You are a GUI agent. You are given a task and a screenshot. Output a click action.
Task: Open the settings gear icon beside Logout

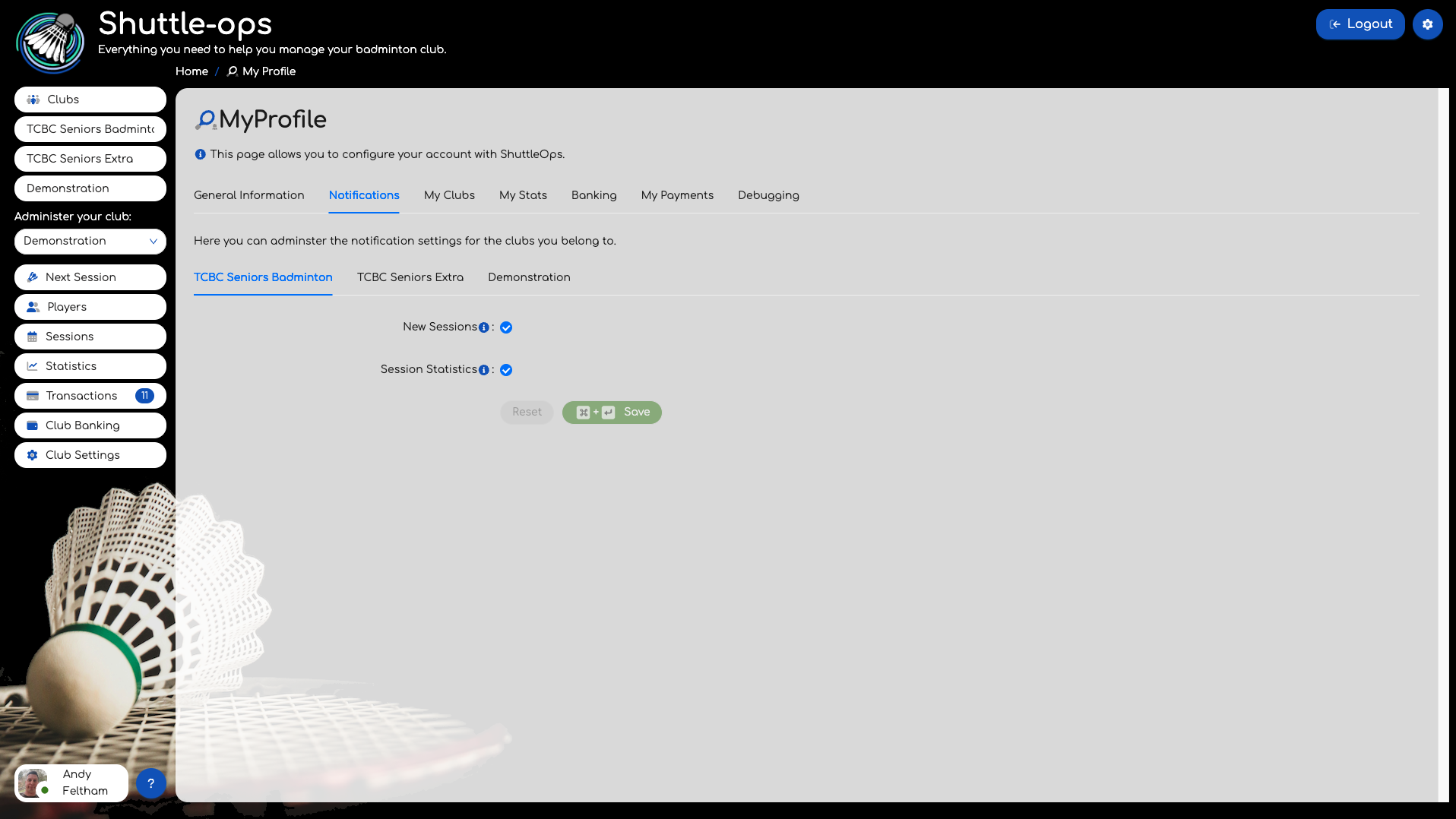(1427, 24)
